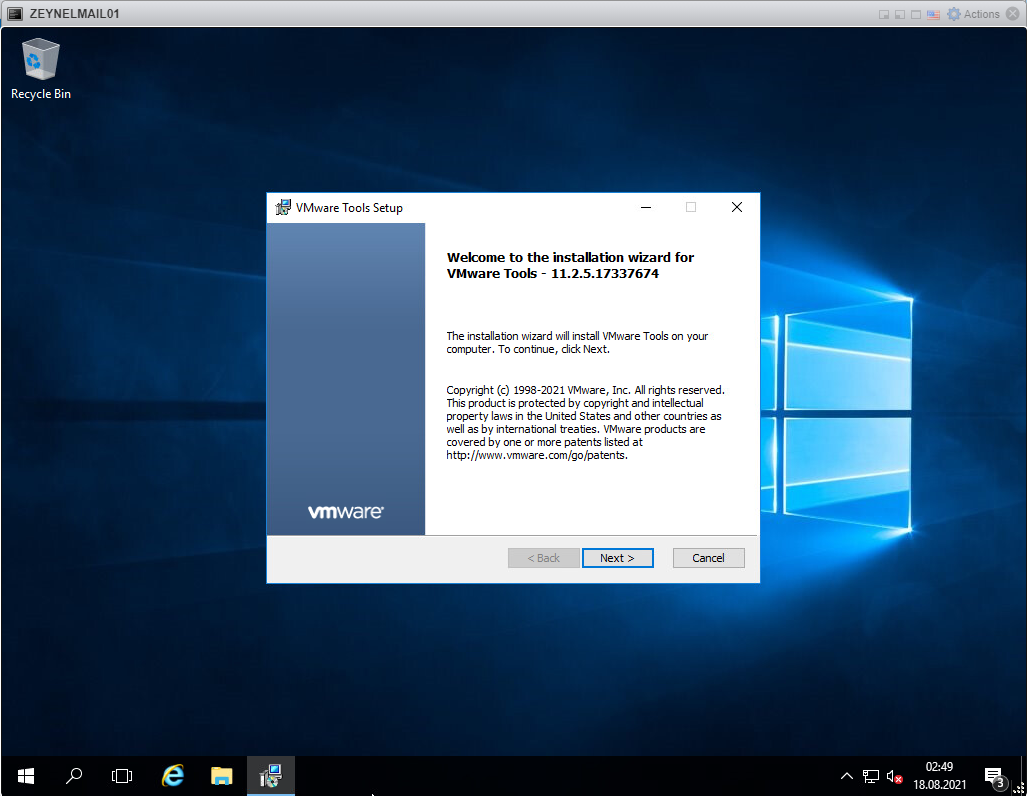Click the console full-screen icon

point(916,14)
